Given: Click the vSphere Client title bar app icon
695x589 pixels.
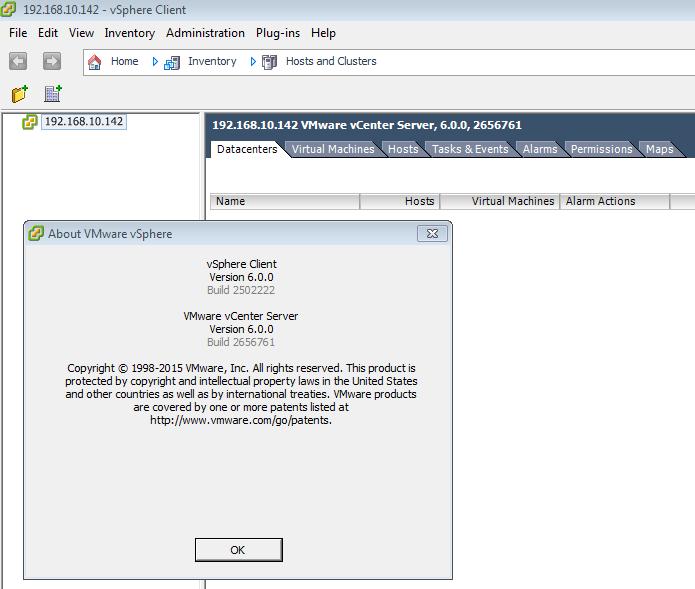Looking at the screenshot, I should pos(8,9).
